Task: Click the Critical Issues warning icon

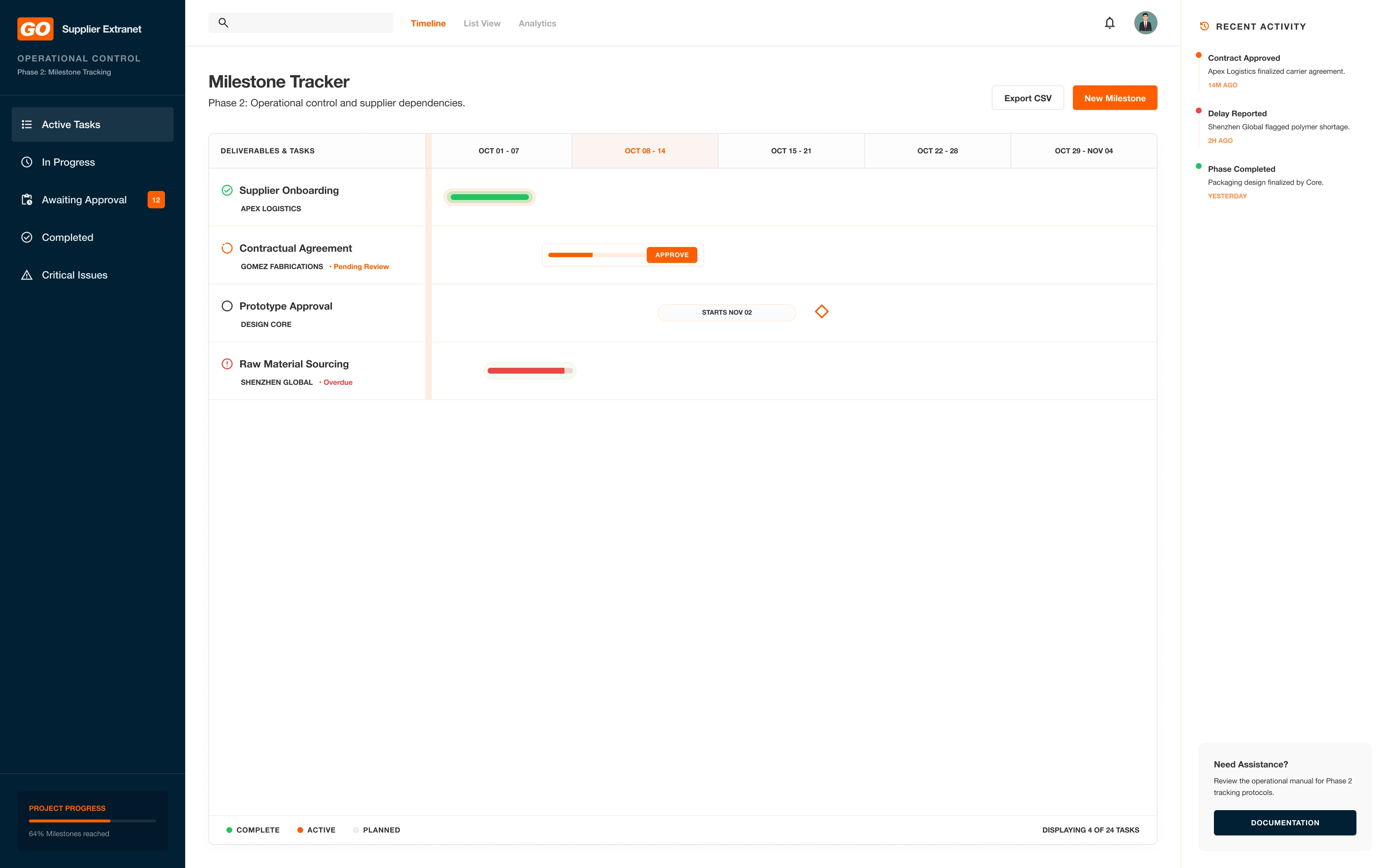Action: 26,275
